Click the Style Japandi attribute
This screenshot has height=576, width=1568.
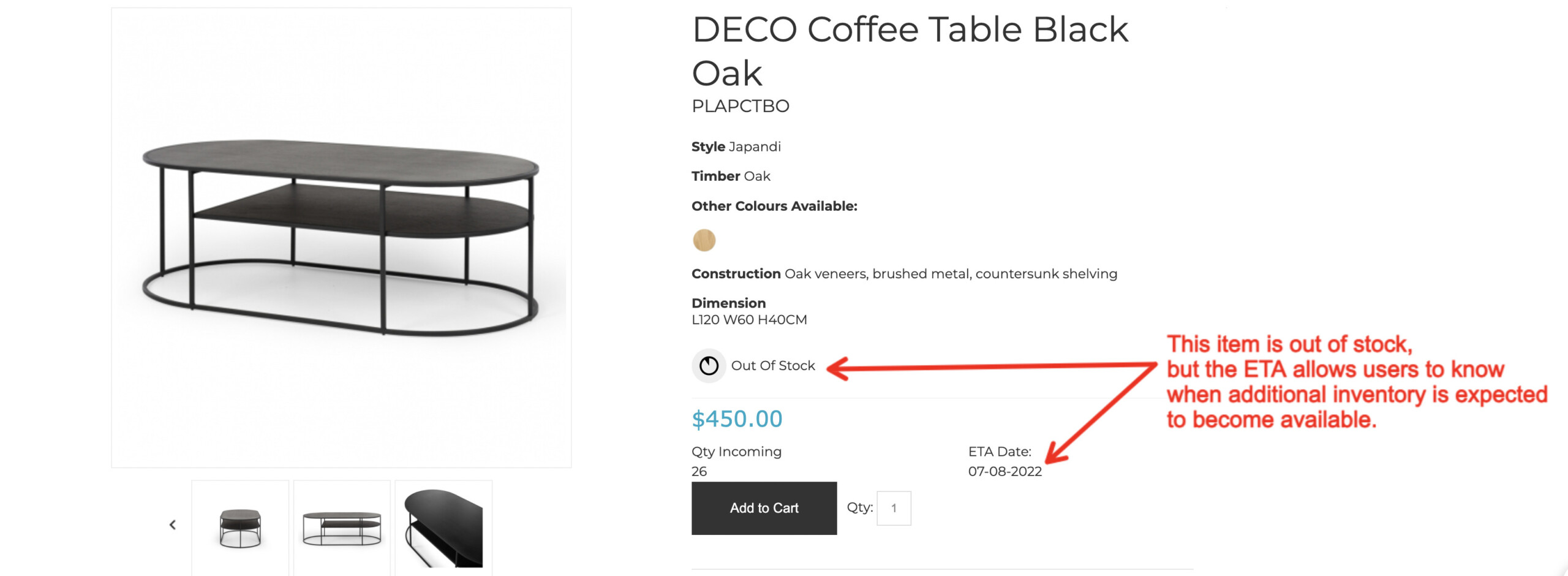[736, 147]
